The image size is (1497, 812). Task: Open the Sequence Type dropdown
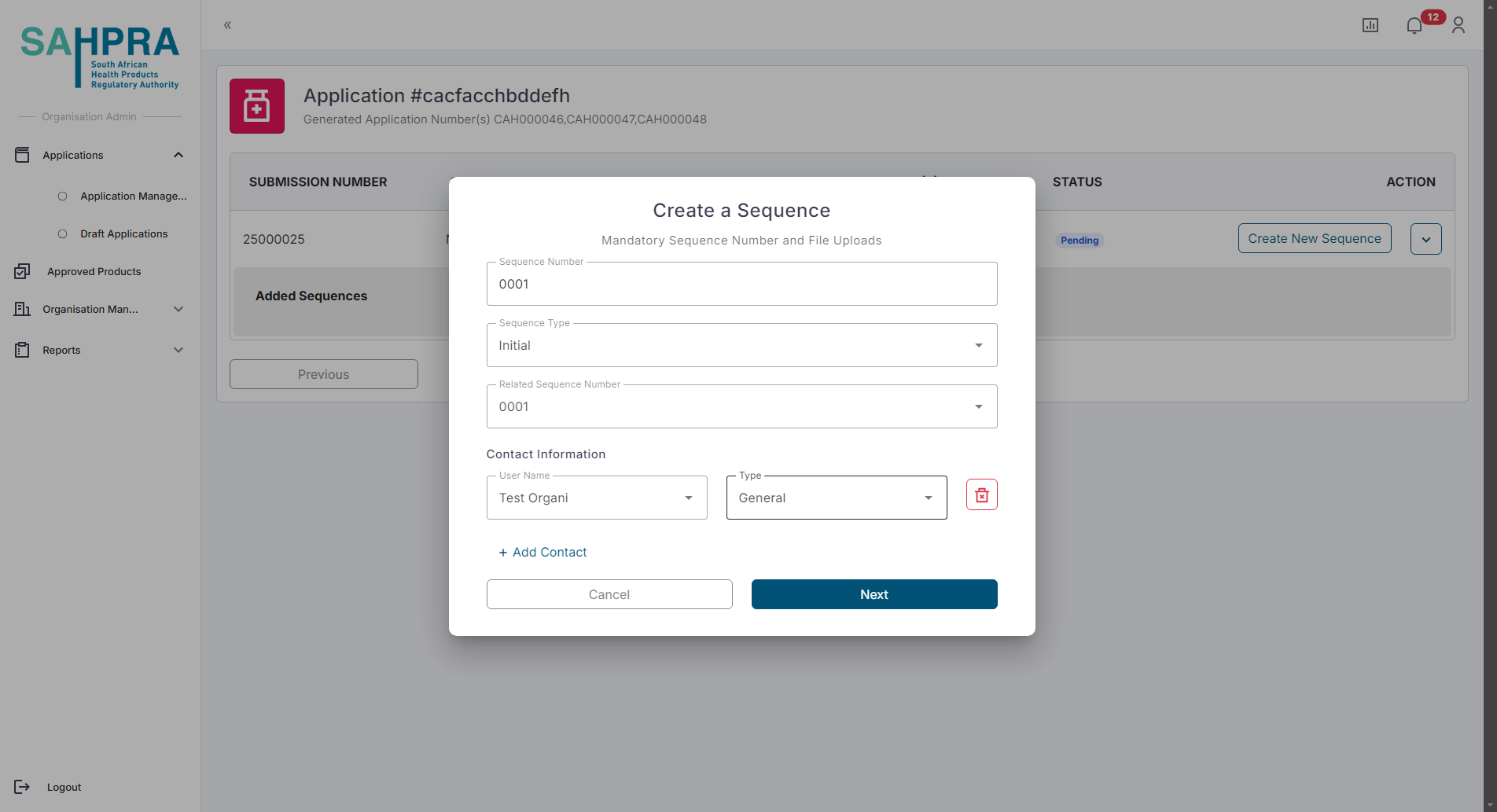tap(741, 346)
